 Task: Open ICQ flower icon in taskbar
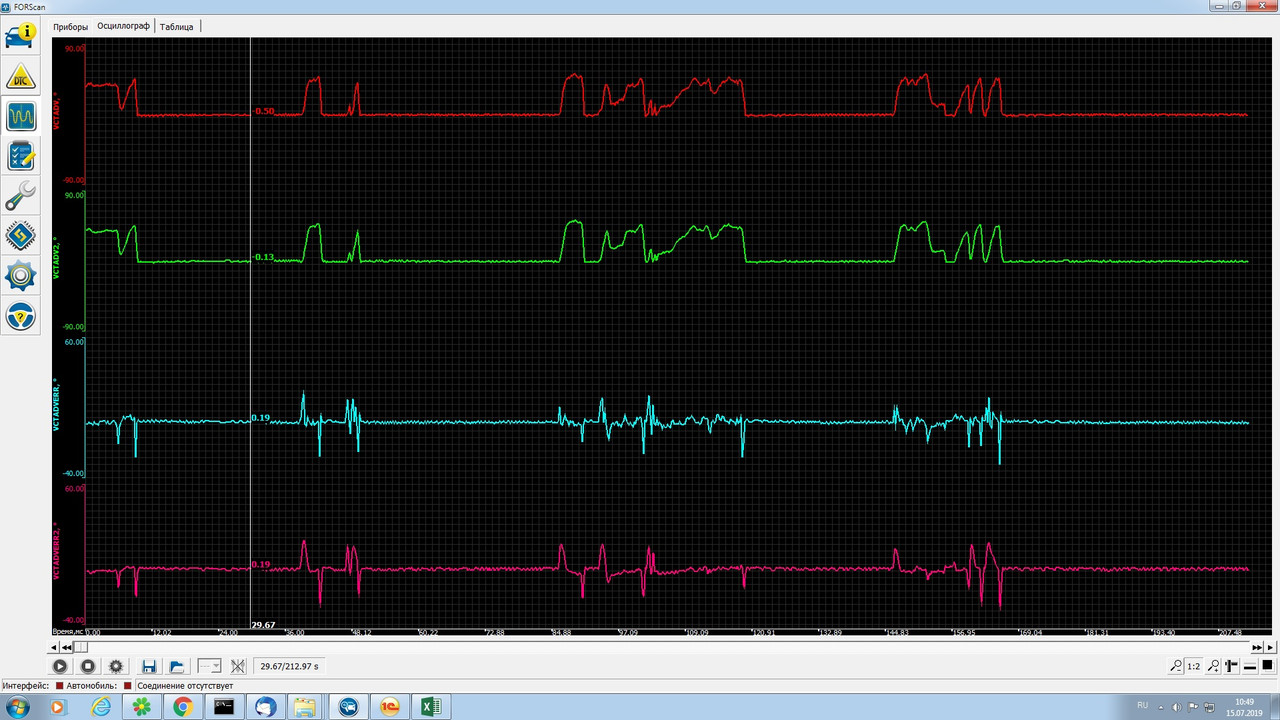pyautogui.click(x=143, y=707)
